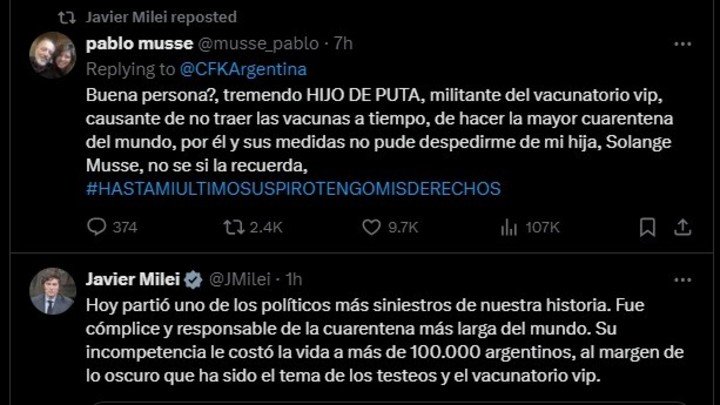
Task: Open the #HASTAMIULTIMOSUSPIROTENGOMISDERECHOS hashtag
Action: (294, 187)
